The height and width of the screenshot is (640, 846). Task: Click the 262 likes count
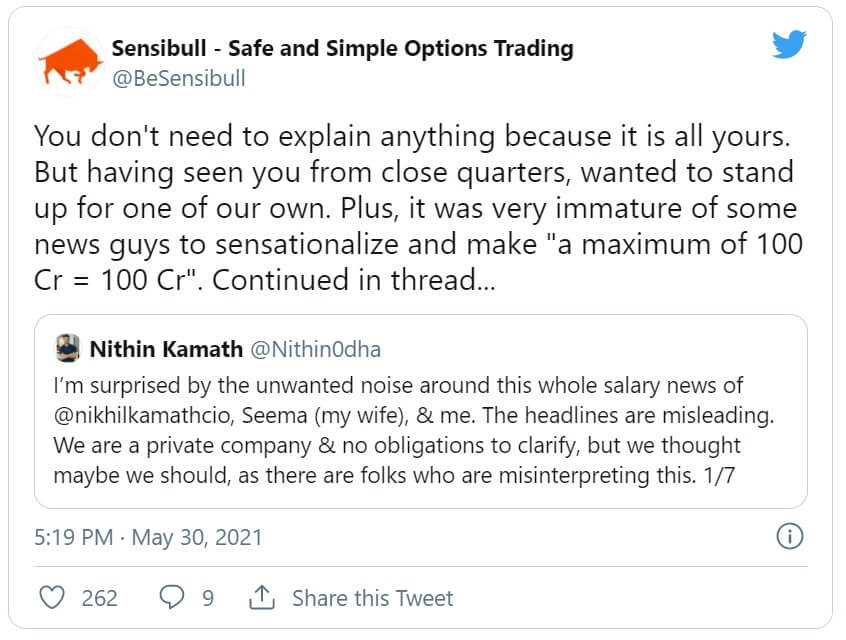[x=99, y=598]
